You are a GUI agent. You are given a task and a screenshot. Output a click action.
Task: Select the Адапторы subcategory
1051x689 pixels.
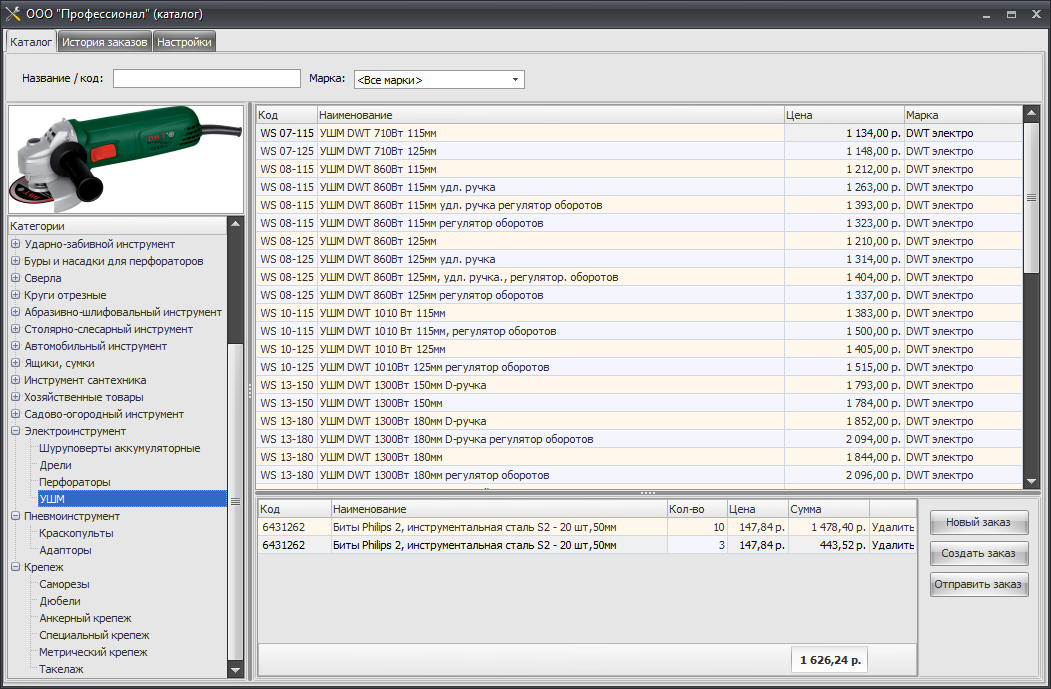(65, 550)
